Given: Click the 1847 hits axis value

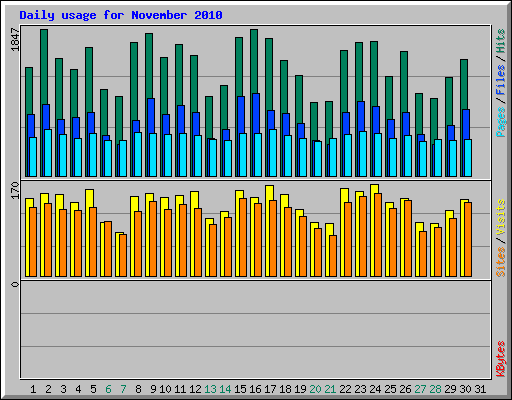Looking at the screenshot, I should (15, 40).
